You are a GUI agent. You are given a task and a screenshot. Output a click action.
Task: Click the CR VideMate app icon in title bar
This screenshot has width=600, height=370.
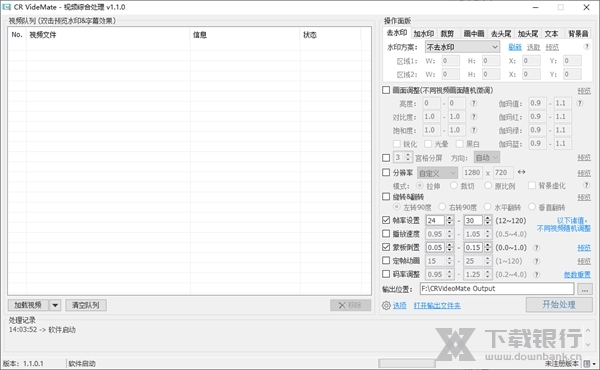pos(7,7)
